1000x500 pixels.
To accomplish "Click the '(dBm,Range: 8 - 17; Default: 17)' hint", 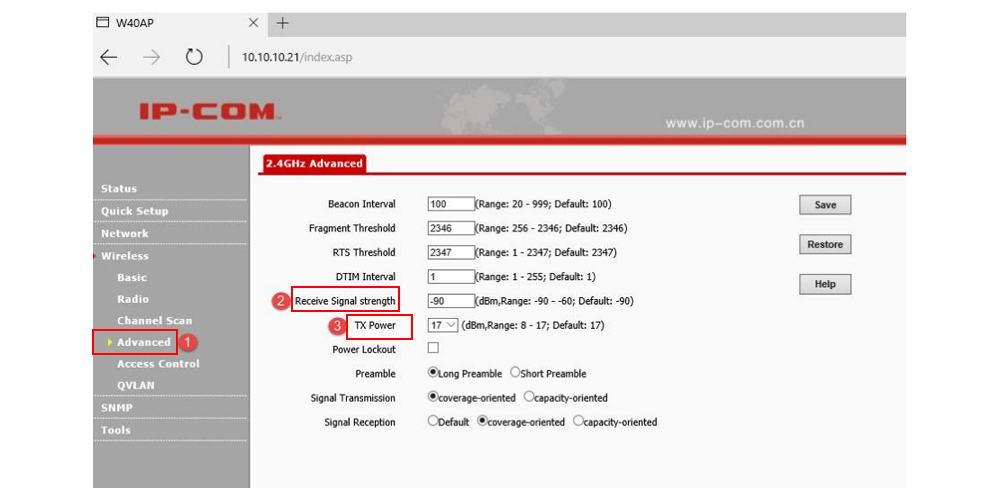I will (533, 325).
